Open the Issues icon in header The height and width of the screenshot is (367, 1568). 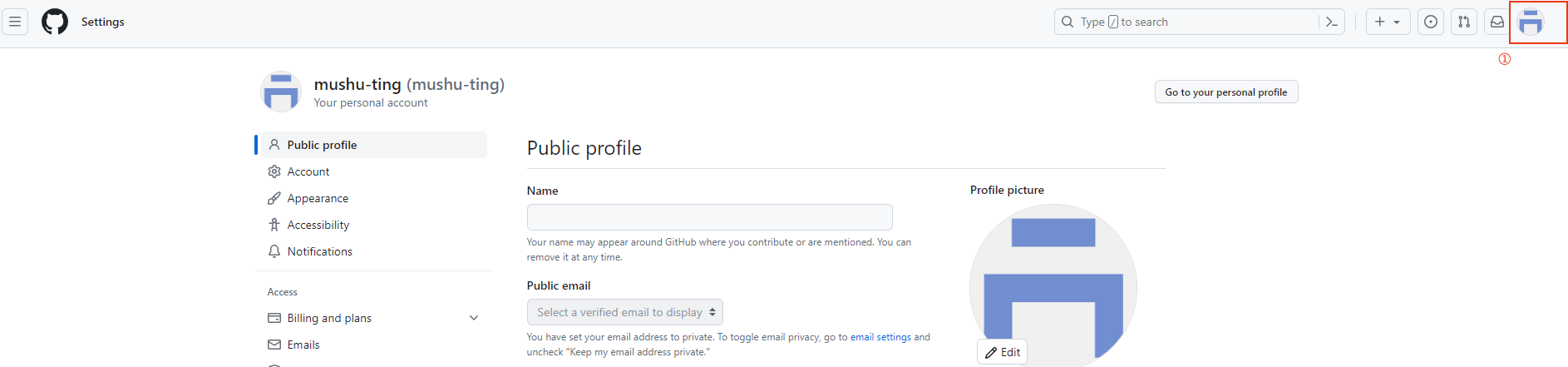[x=1430, y=22]
